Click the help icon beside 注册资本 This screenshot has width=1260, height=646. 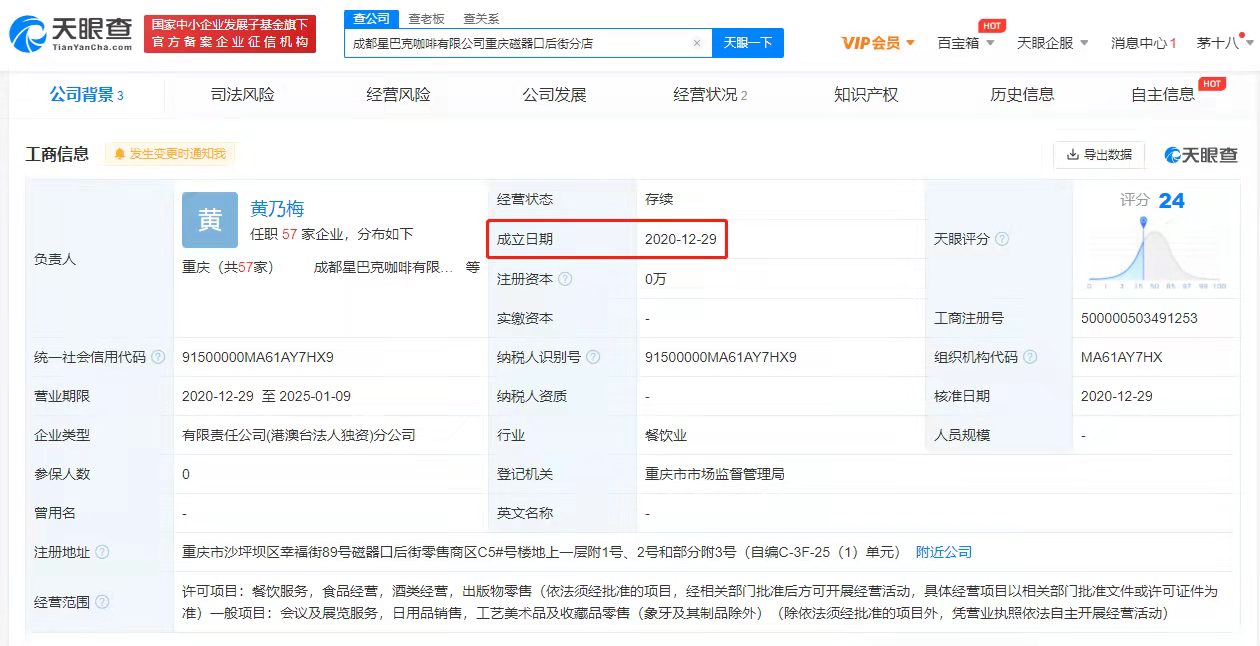tap(566, 280)
